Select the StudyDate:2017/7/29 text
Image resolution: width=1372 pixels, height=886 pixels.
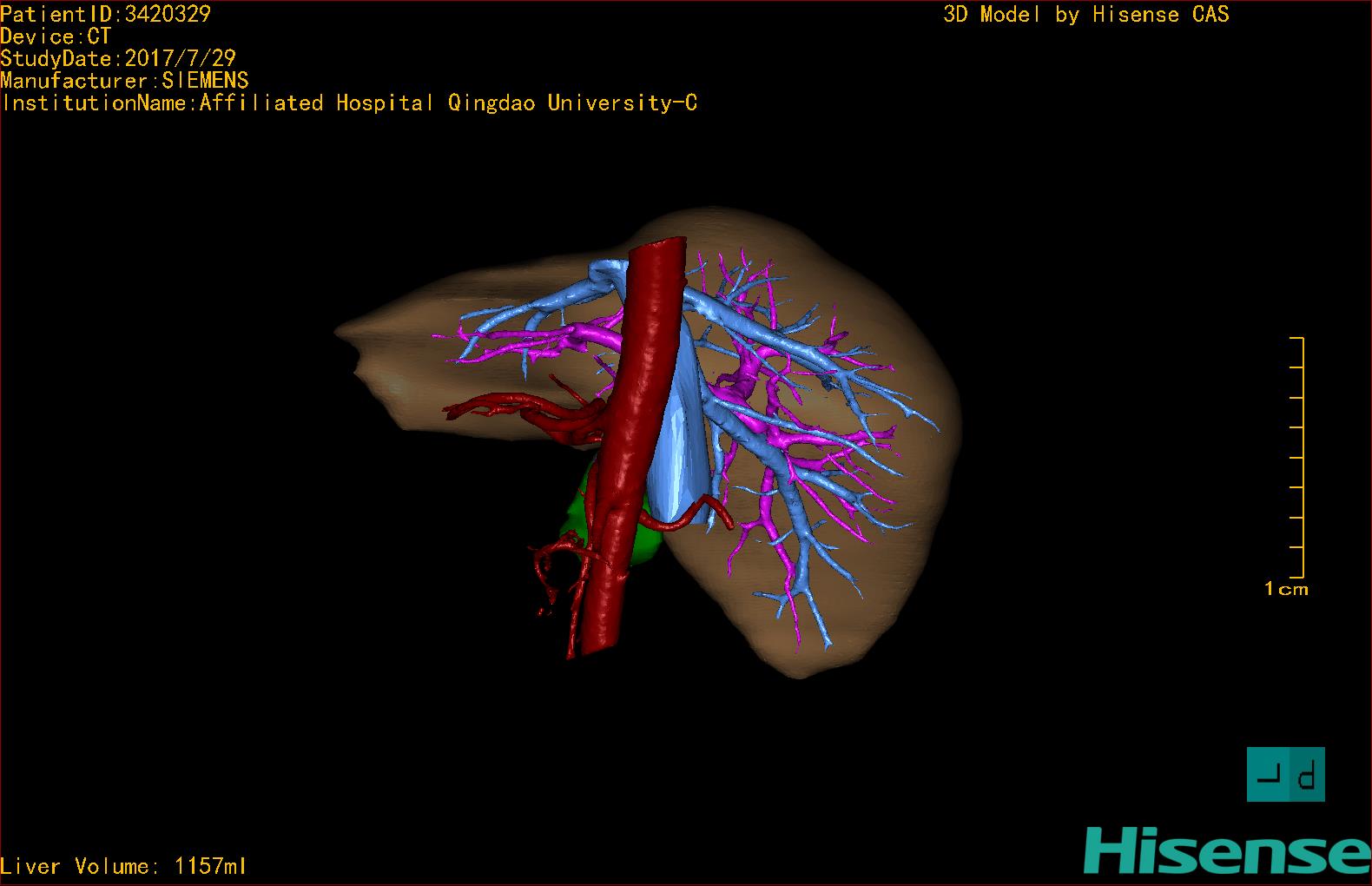click(x=118, y=59)
